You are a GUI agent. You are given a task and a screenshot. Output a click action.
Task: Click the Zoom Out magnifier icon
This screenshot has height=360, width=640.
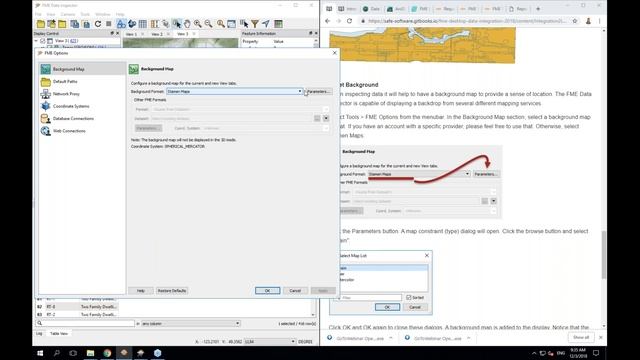click(x=209, y=24)
